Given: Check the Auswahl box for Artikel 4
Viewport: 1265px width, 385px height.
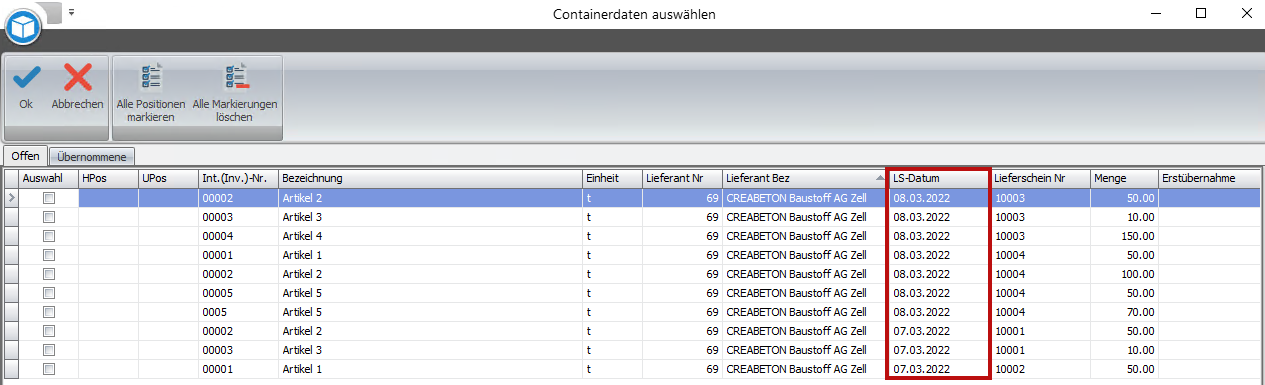Looking at the screenshot, I should click(x=48, y=236).
